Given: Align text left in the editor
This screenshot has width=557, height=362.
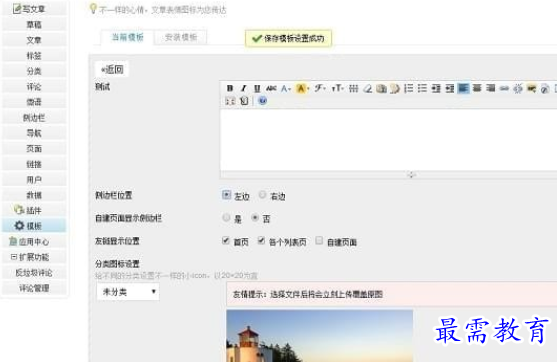Looking at the screenshot, I should click(463, 88).
